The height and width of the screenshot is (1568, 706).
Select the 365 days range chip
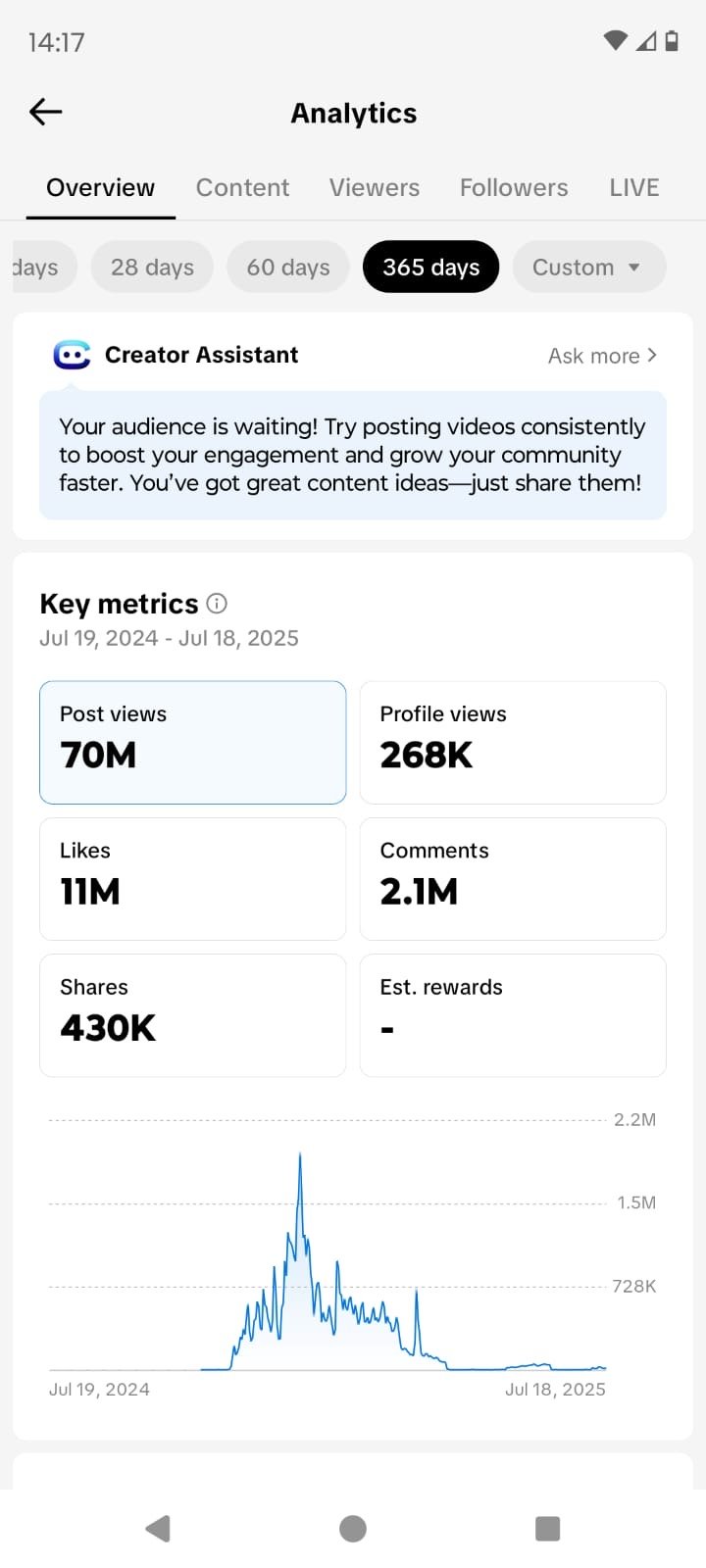click(x=431, y=267)
